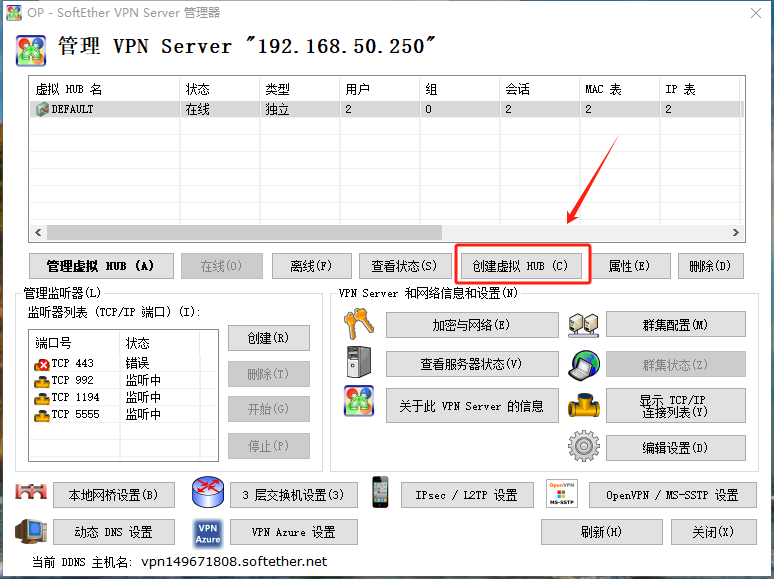Click the 状态 column header in hub list

[x=220, y=89]
